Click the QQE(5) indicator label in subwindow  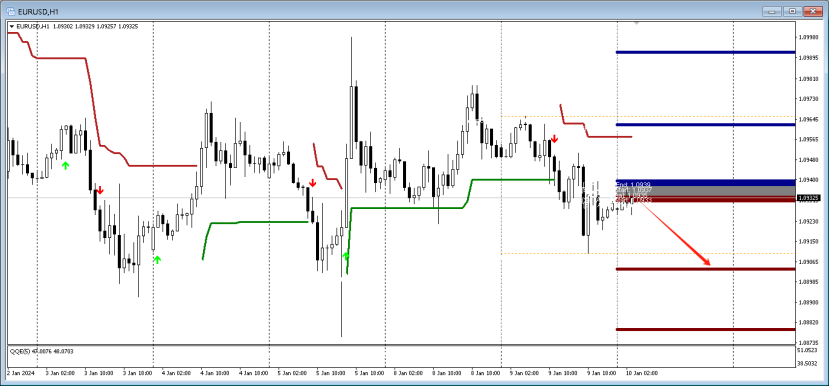tap(17, 350)
